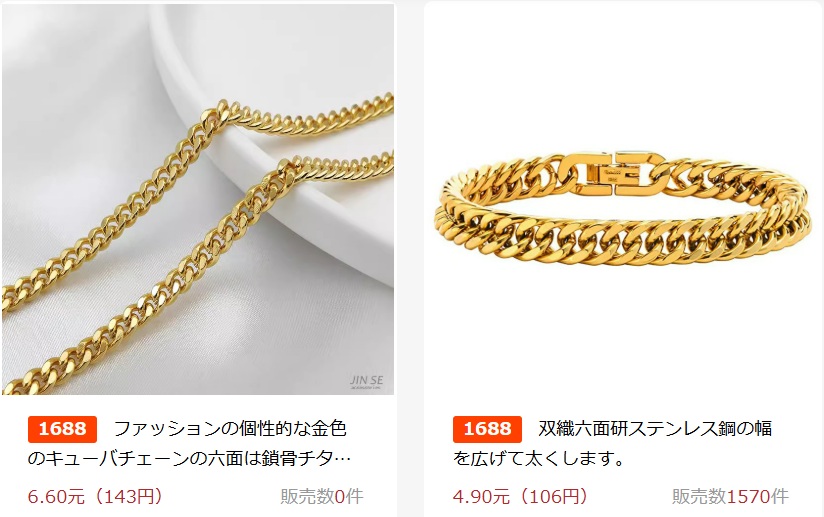Image resolution: width=824 pixels, height=517 pixels.
Task: Click the blank white area above the bracelet
Action: click(623, 74)
